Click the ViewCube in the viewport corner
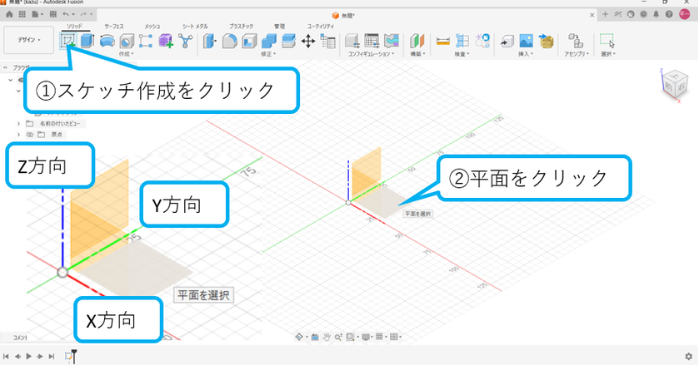The width and height of the screenshot is (698, 365). point(675,84)
